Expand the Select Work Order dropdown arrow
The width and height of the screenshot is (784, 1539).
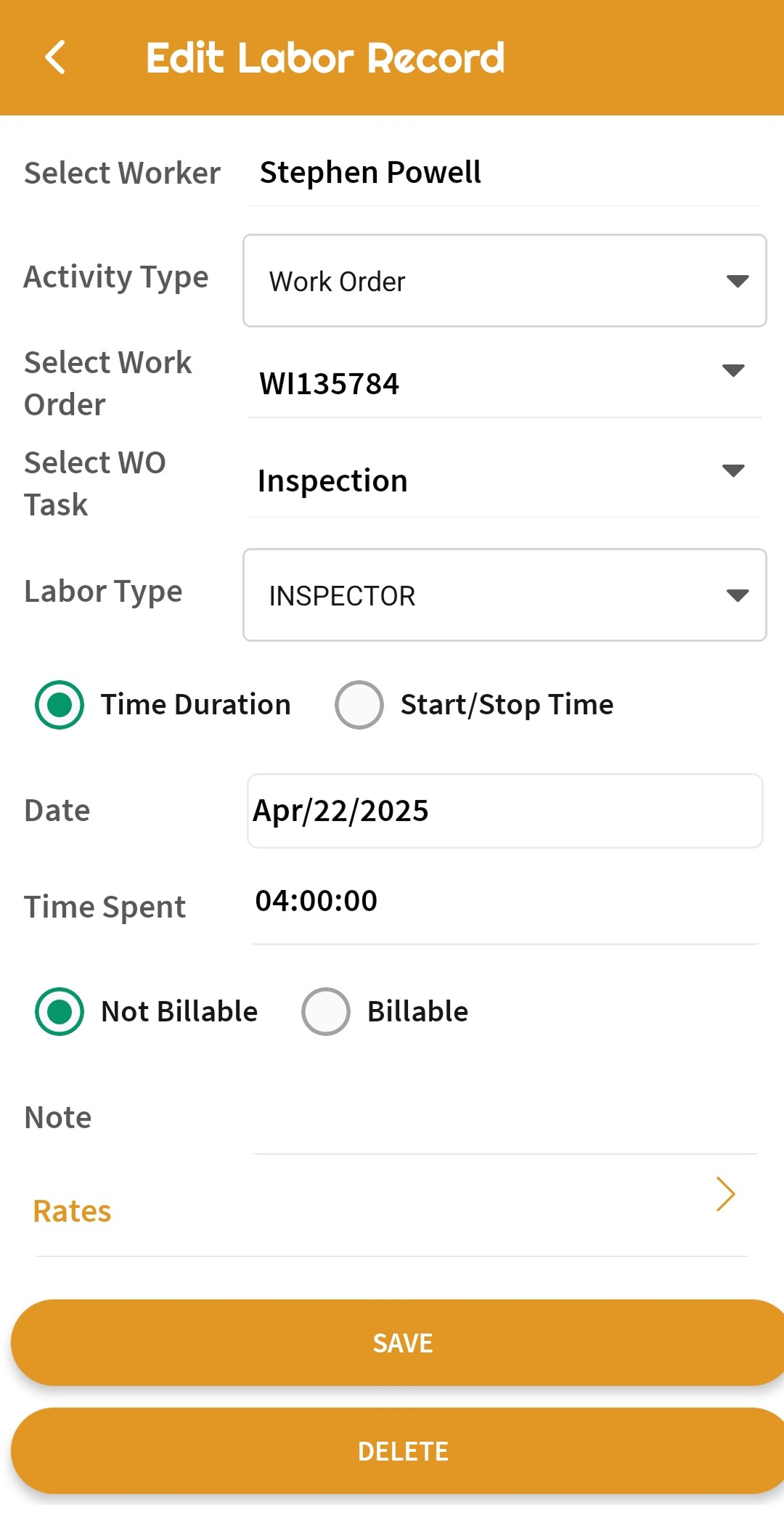point(733,371)
